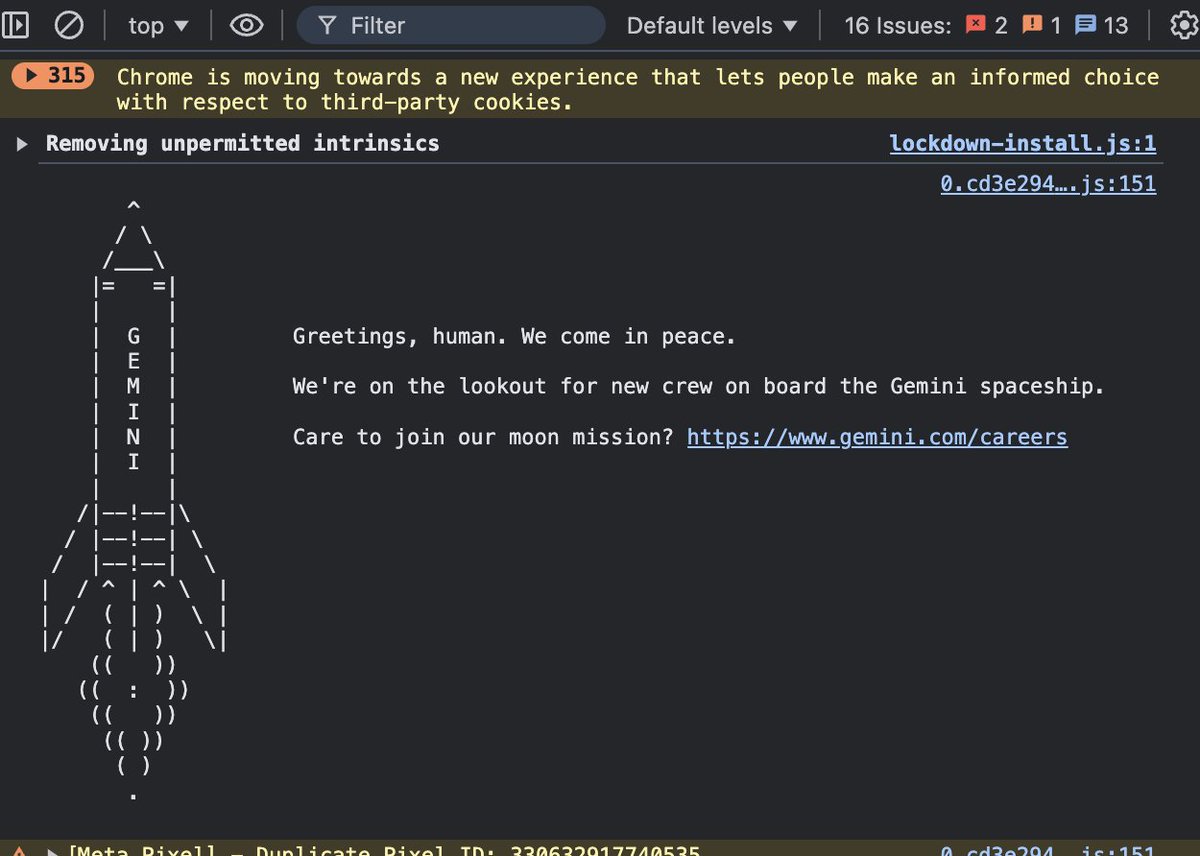Viewport: 1200px width, 856px height.
Task: Open the 13 improvements issues badge
Action: point(1101,25)
